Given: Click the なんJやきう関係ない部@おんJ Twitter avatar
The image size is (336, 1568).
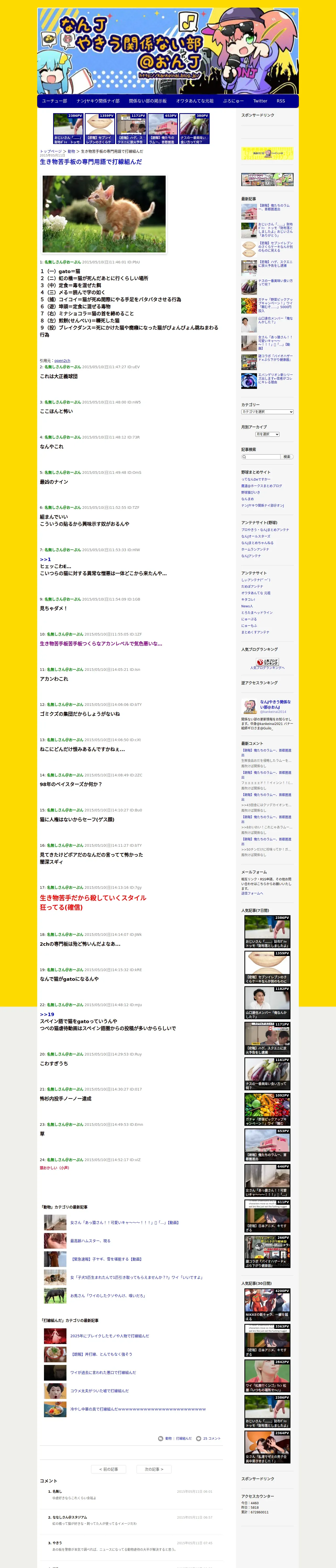Looking at the screenshot, I should 249,706.
